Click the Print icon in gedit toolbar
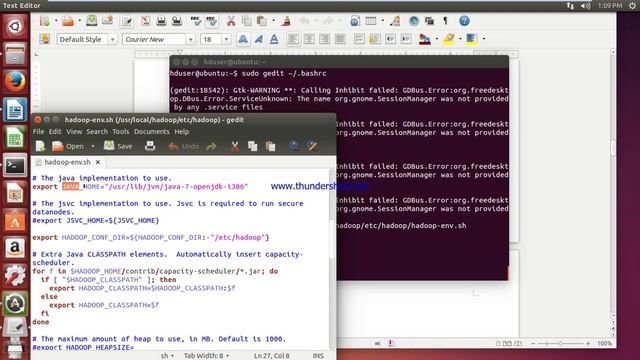This screenshot has width=640, height=360. (150, 146)
